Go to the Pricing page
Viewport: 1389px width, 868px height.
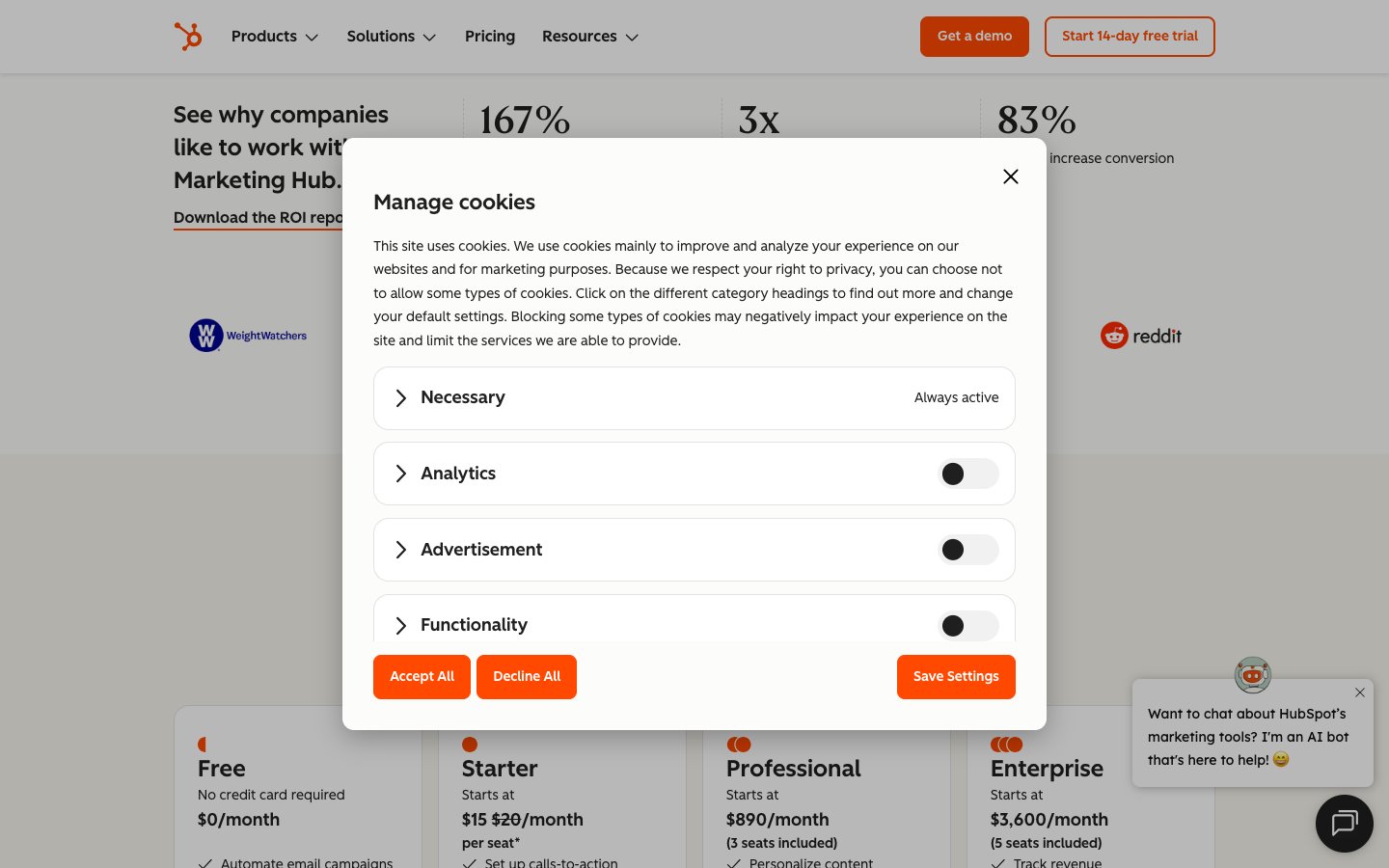pyautogui.click(x=490, y=37)
